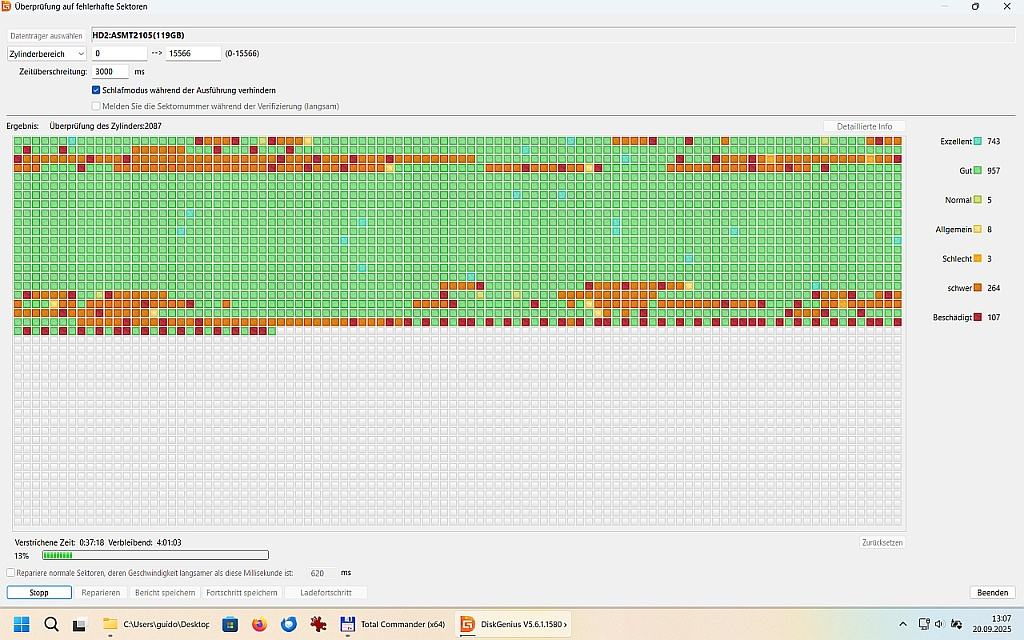Stop the scan with Stopp button
Image resolution: width=1024 pixels, height=640 pixels.
[x=39, y=592]
